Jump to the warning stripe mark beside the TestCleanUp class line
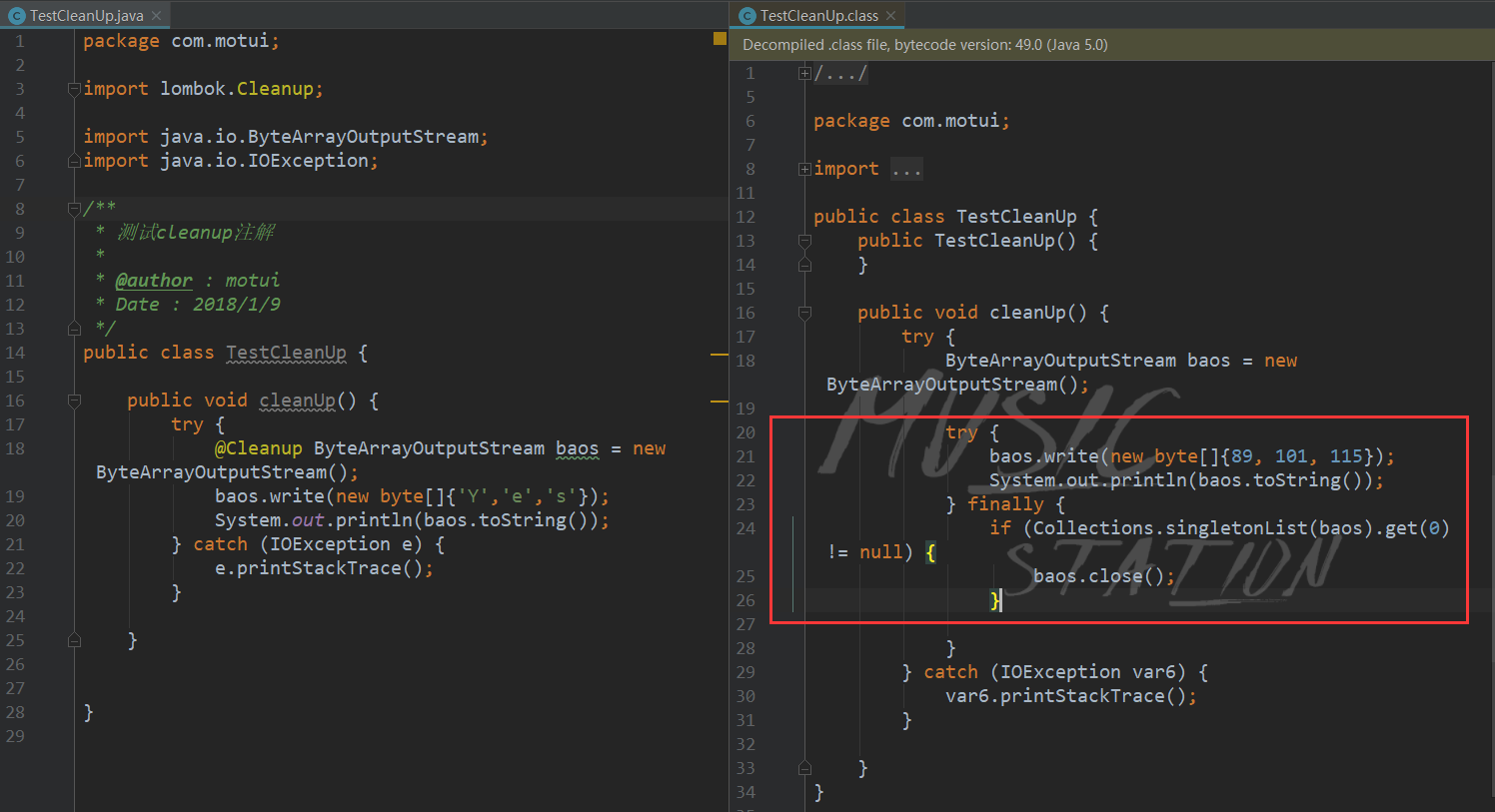 (720, 354)
